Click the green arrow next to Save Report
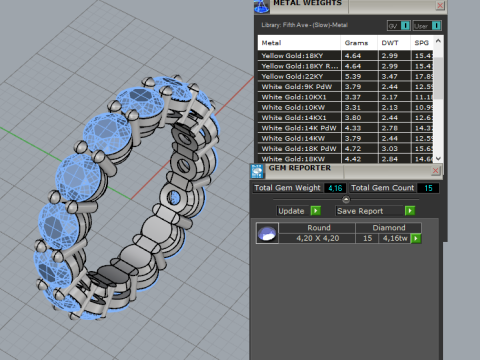 pos(410,211)
